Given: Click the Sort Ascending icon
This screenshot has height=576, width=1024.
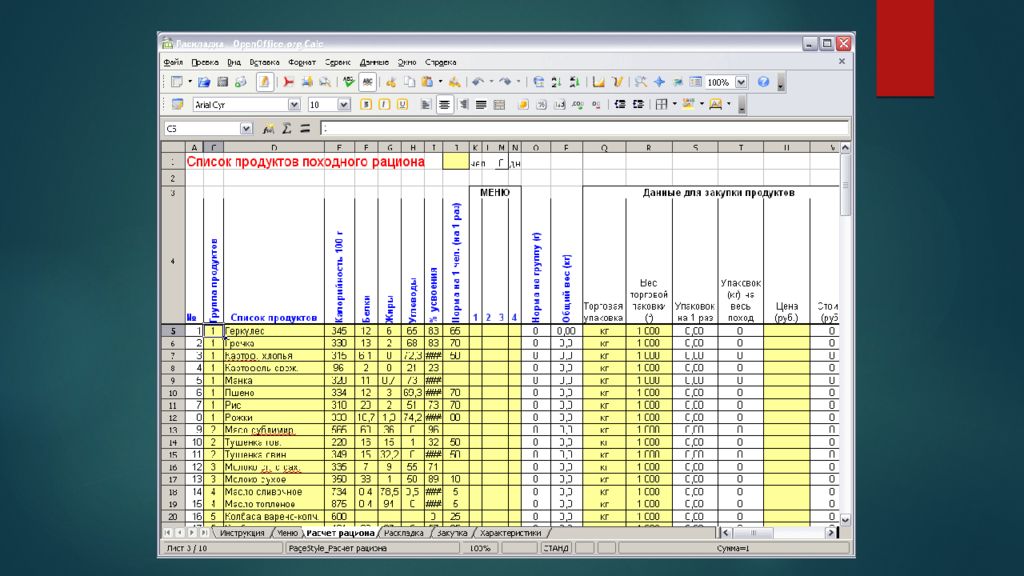Looking at the screenshot, I should (556, 82).
